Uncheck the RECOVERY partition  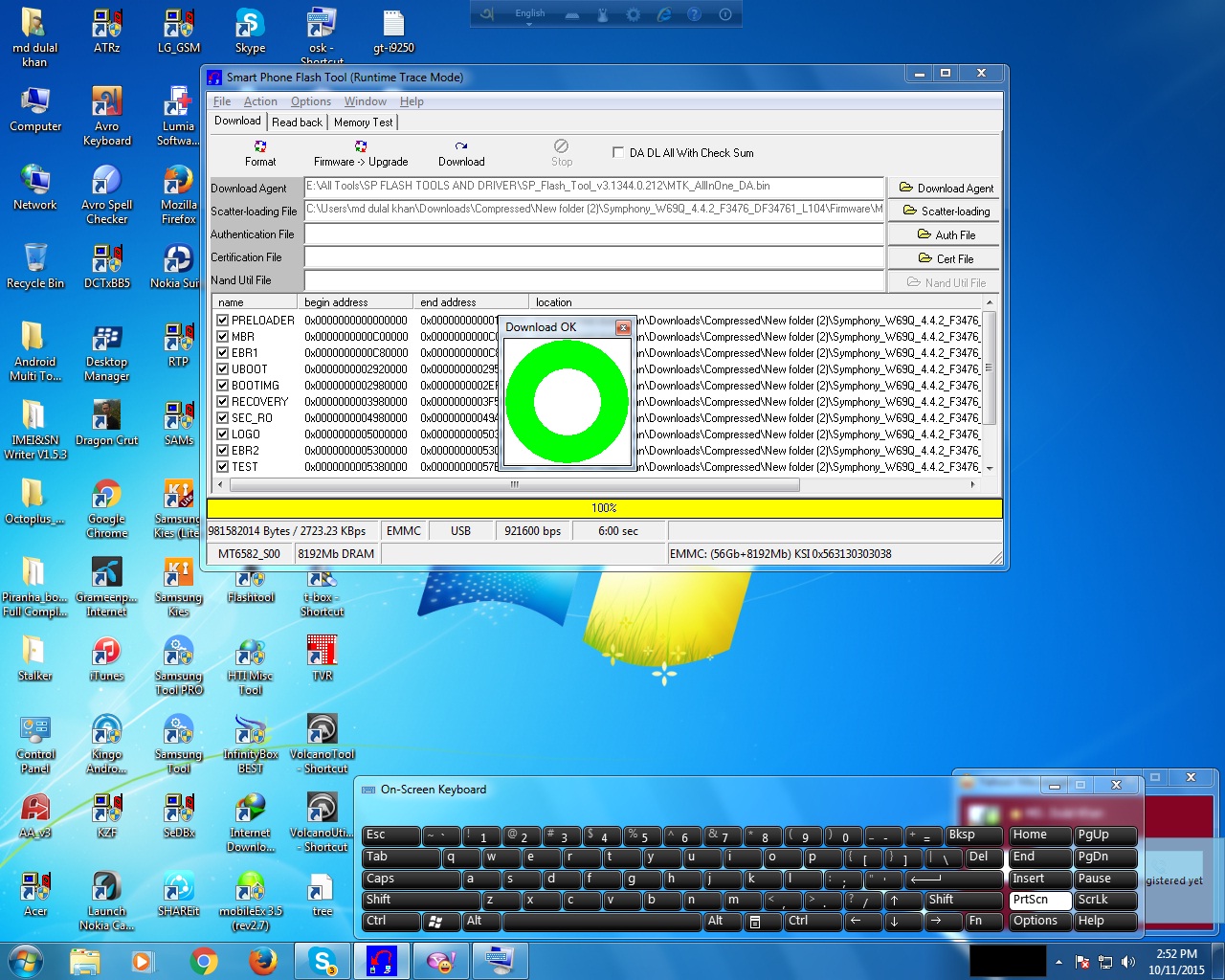click(222, 402)
